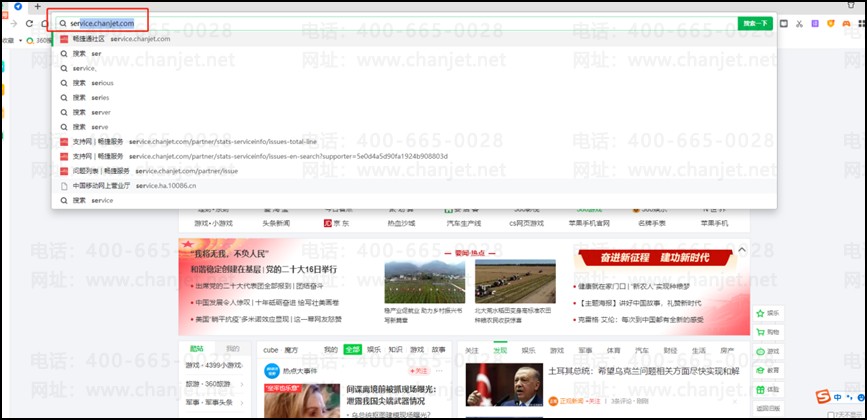The height and width of the screenshot is (420, 867).
Task: Select the 搜索 serve suggestion
Action: click(x=414, y=127)
